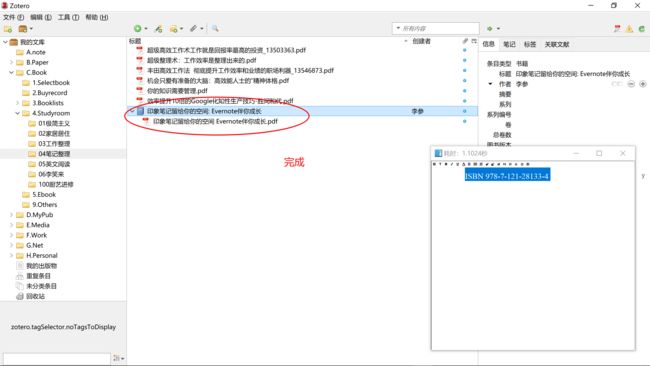Click the attachment column header paperclip

pyautogui.click(x=465, y=41)
